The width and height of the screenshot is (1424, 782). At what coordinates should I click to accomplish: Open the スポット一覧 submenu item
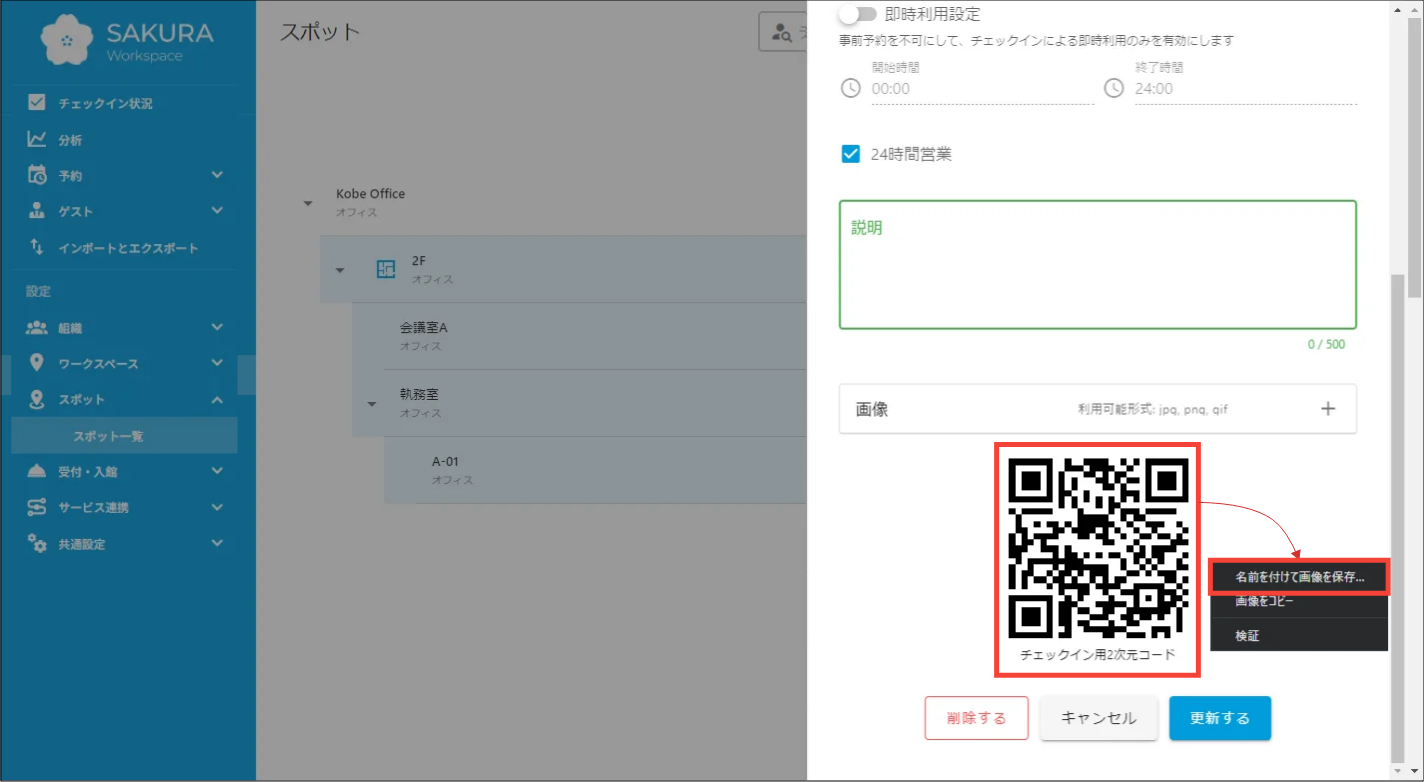pos(124,436)
